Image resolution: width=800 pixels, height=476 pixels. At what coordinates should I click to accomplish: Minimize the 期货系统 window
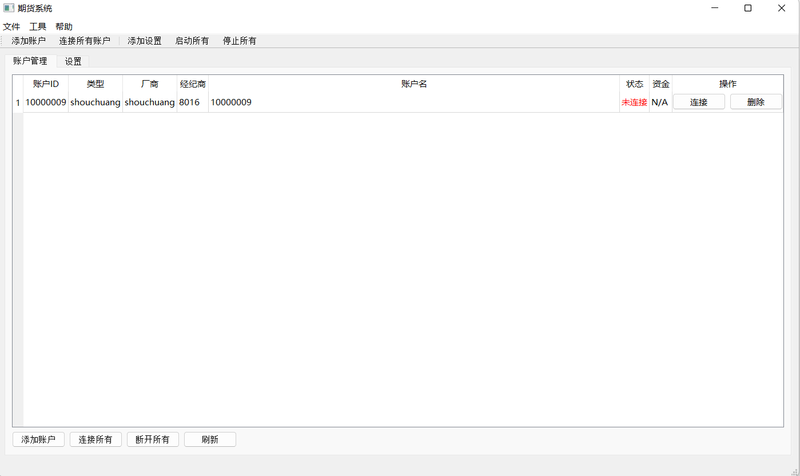715,8
